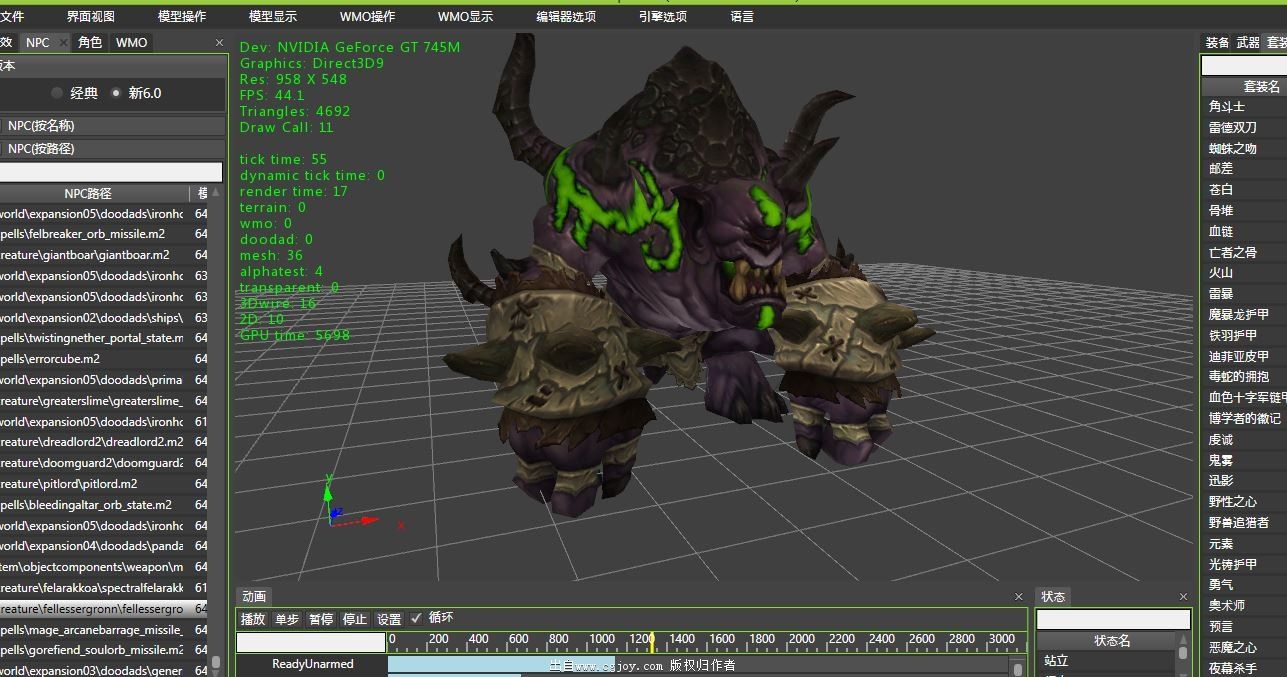This screenshot has height=677, width=1287.
Task: Sort by the 套装名 column header
Action: (1244, 87)
